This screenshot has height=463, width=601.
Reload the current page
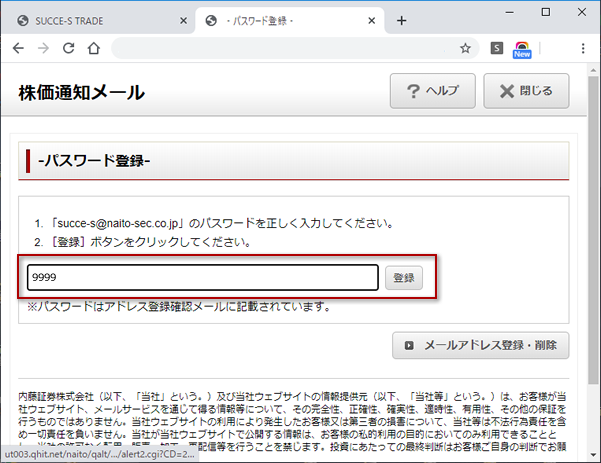(68, 48)
